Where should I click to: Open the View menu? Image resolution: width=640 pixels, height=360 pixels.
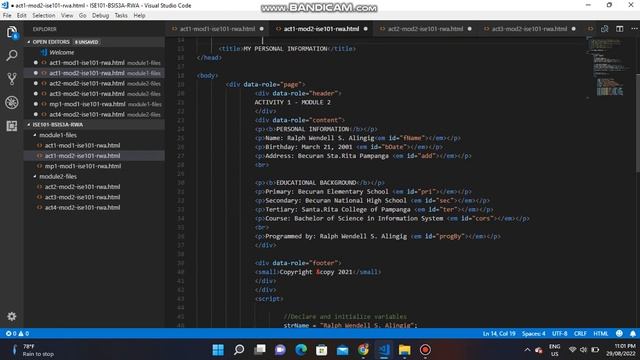67,16
